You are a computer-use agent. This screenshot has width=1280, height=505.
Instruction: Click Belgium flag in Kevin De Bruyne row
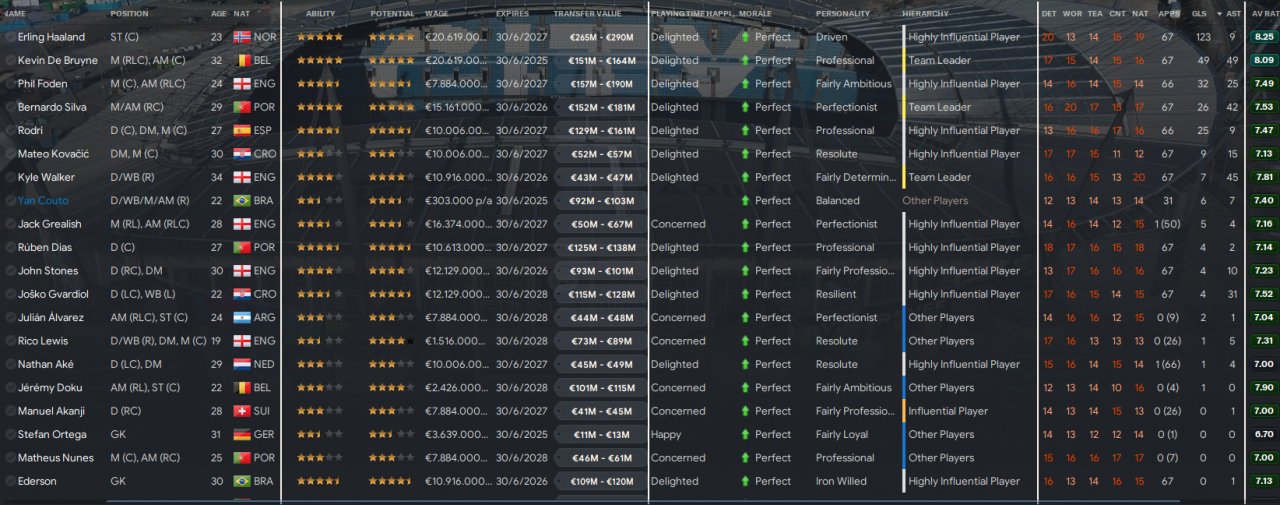[241, 60]
